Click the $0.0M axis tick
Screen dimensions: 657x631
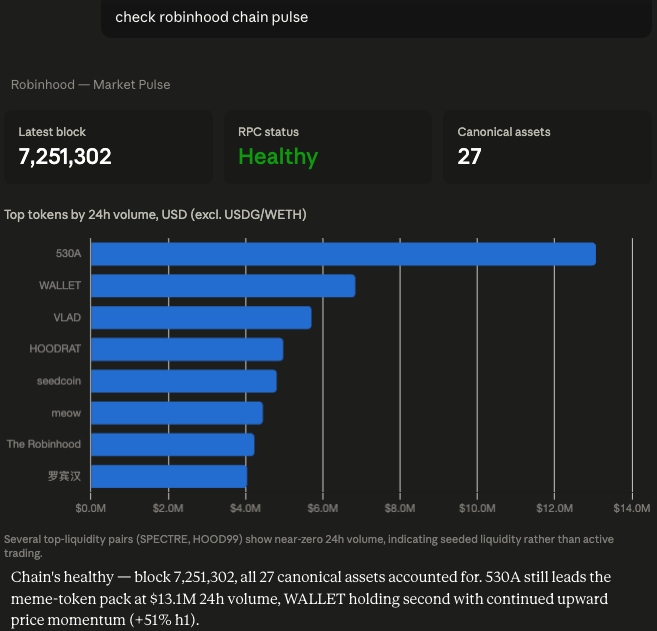(91, 508)
